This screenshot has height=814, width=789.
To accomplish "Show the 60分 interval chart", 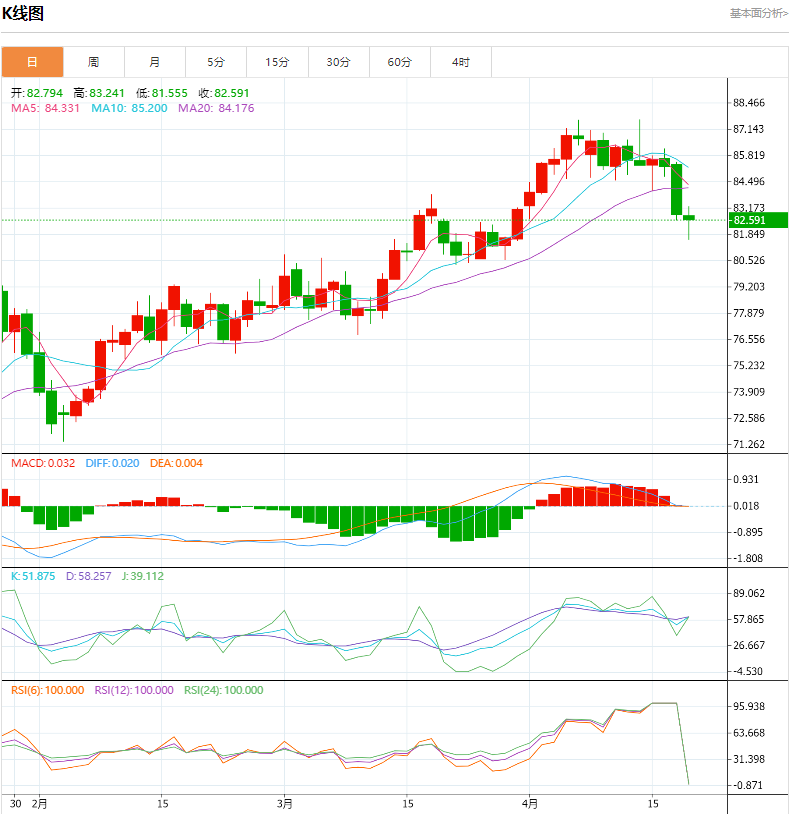I will (x=400, y=62).
